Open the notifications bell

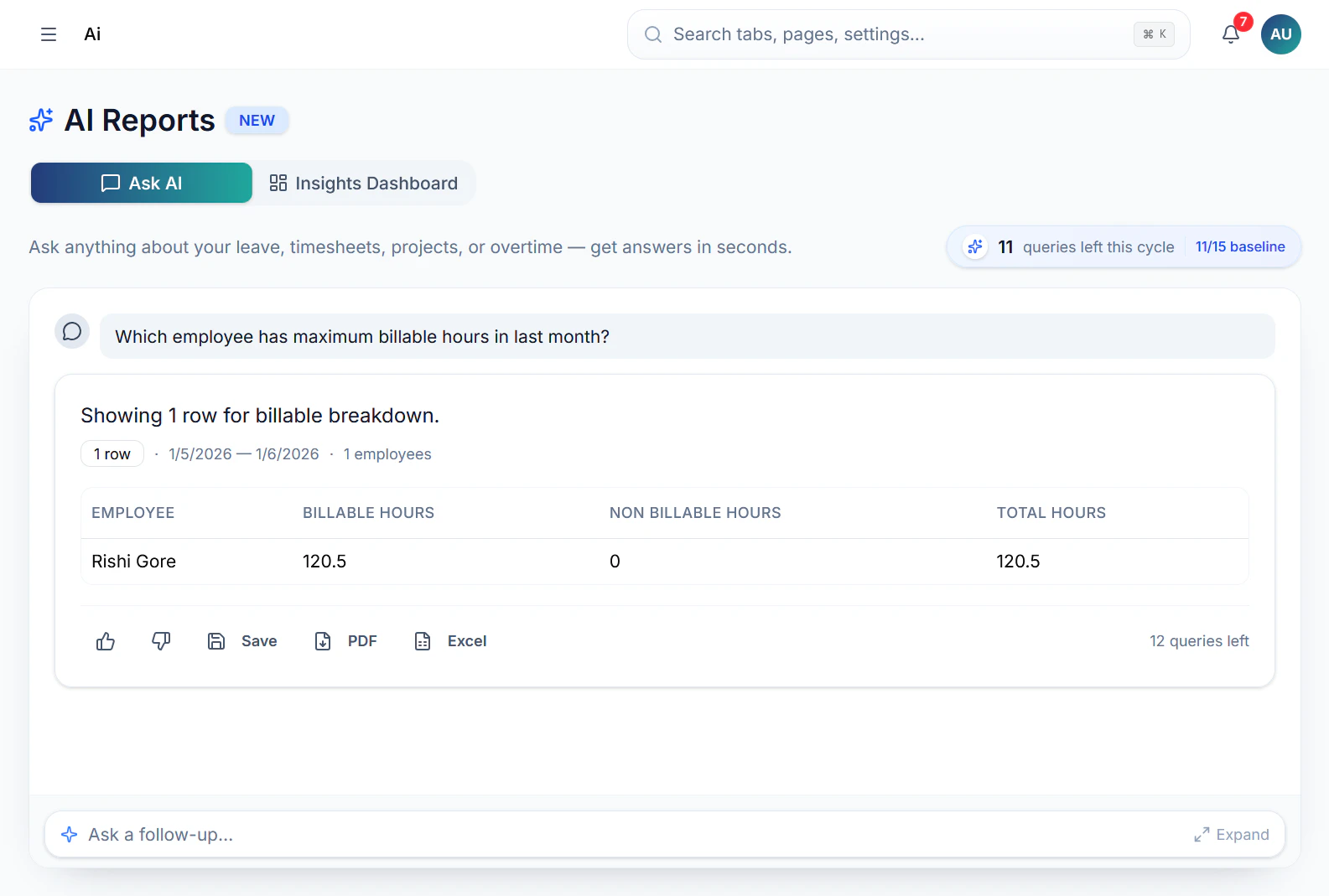tap(1231, 34)
